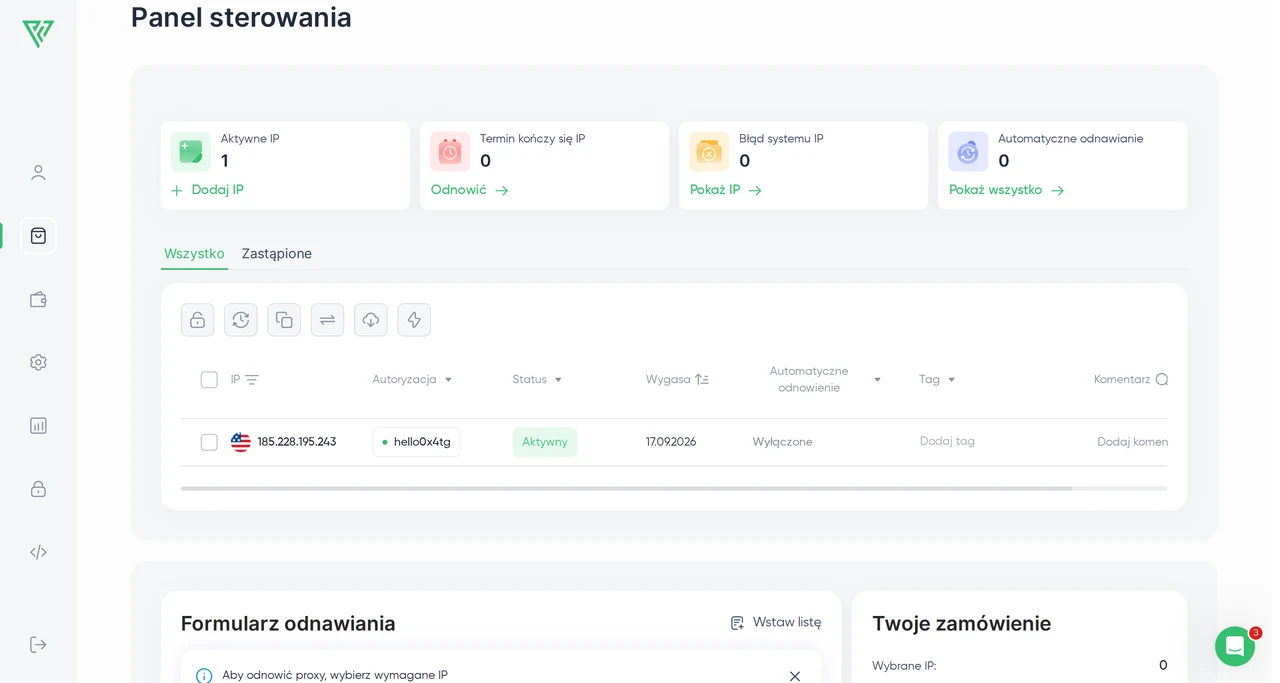
Task: Click the green logo in sidebar
Action: point(38,33)
